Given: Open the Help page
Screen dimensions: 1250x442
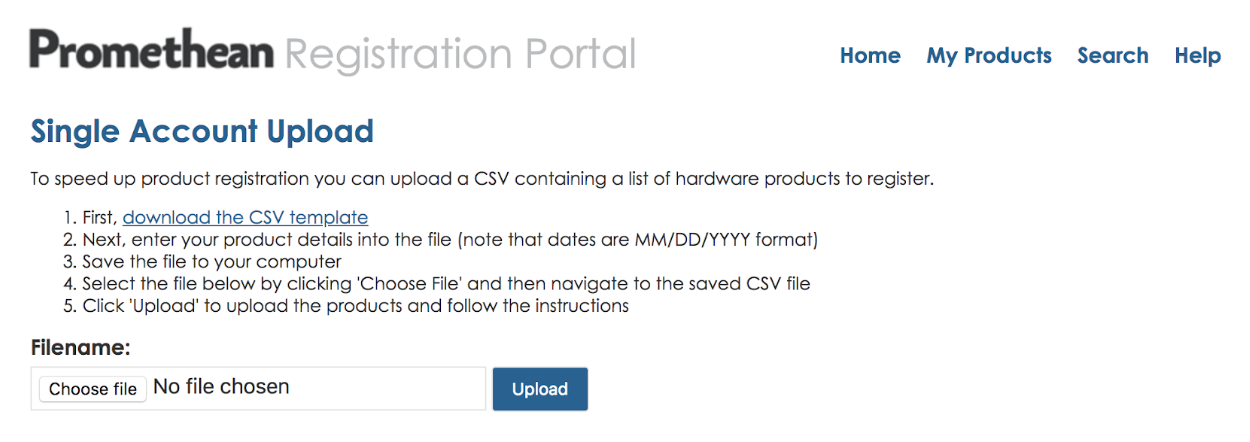Looking at the screenshot, I should coord(1198,56).
